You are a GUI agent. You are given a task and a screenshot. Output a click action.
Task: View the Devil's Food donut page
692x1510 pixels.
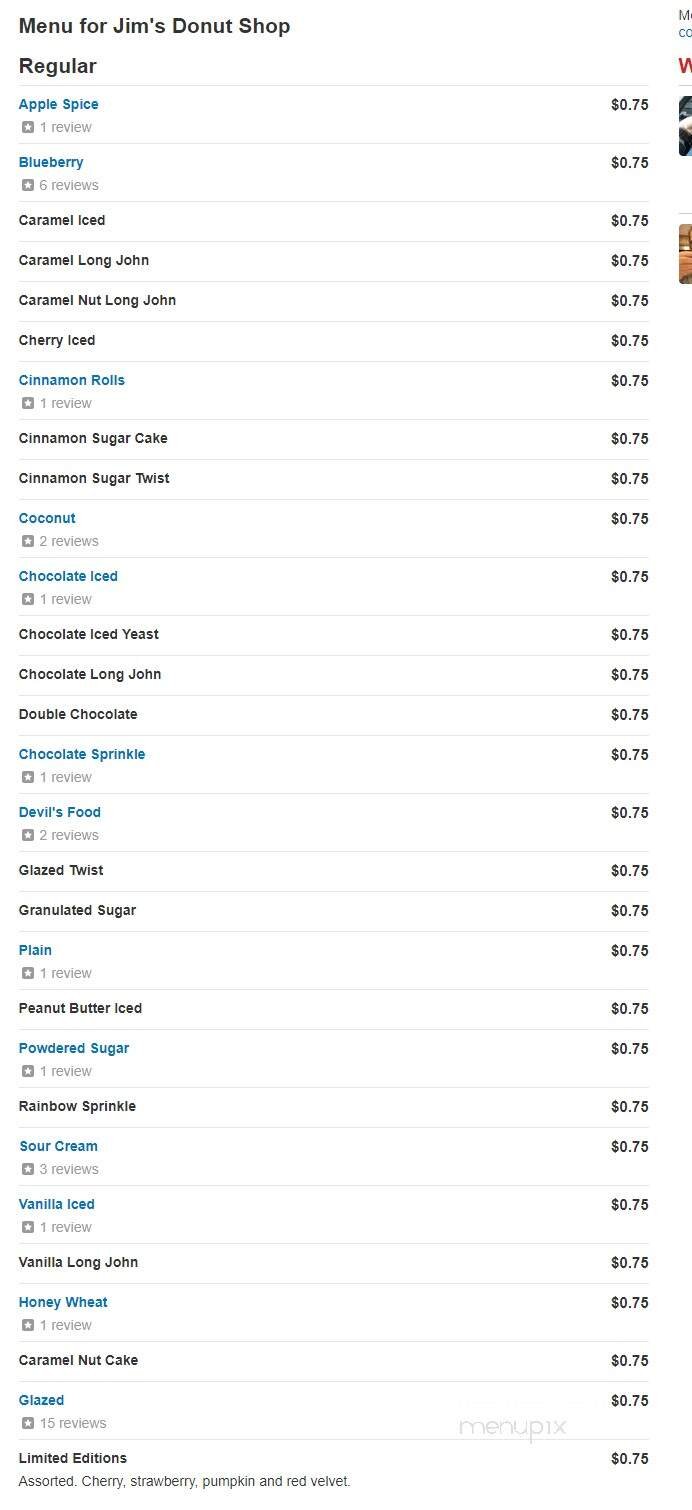pos(59,812)
